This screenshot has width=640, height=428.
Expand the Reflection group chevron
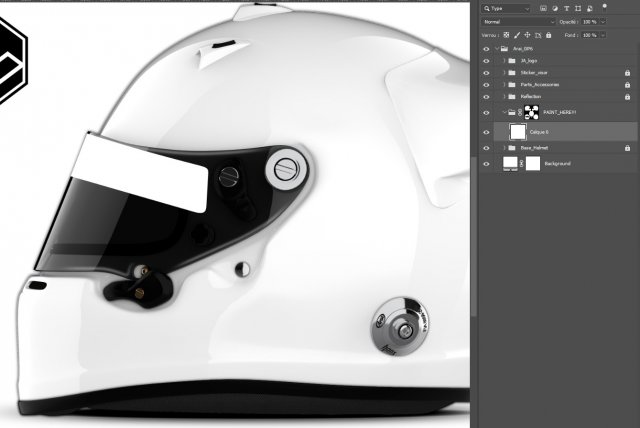point(504,97)
